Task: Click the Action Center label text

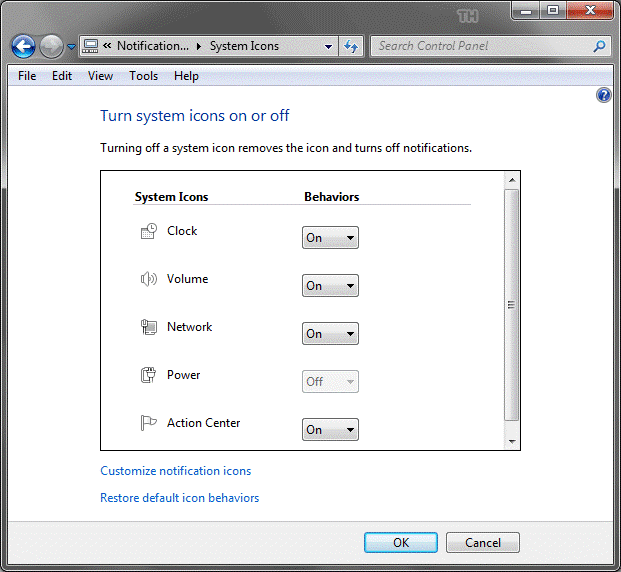Action: click(203, 423)
